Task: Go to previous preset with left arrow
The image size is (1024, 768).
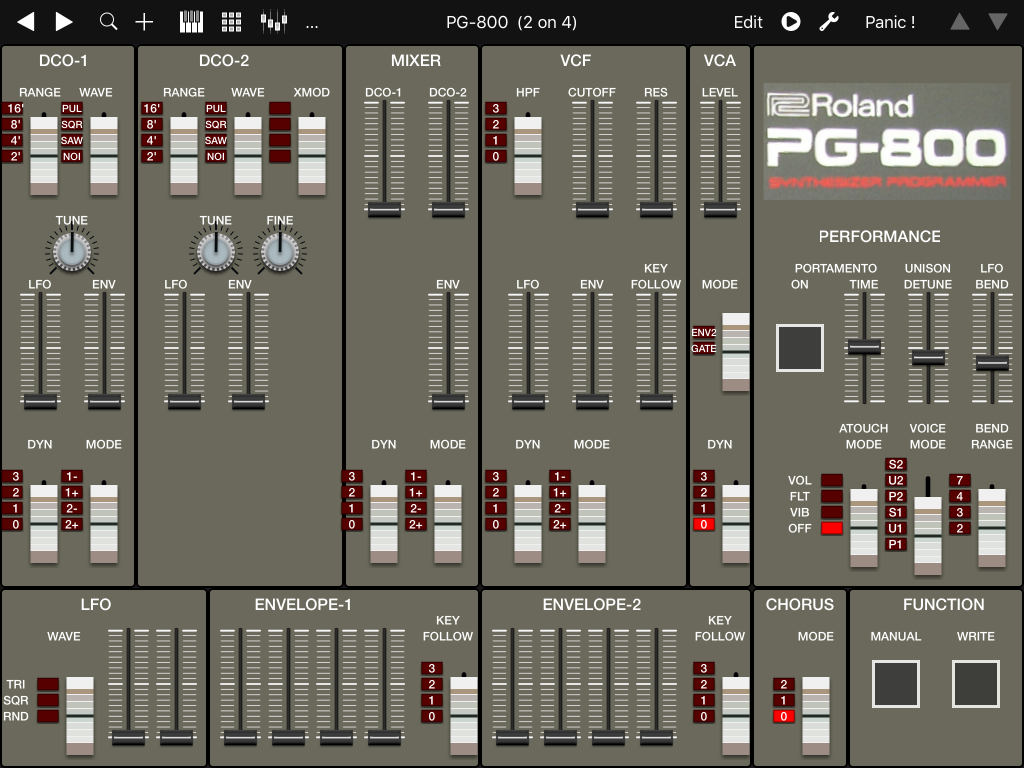Action: point(26,22)
